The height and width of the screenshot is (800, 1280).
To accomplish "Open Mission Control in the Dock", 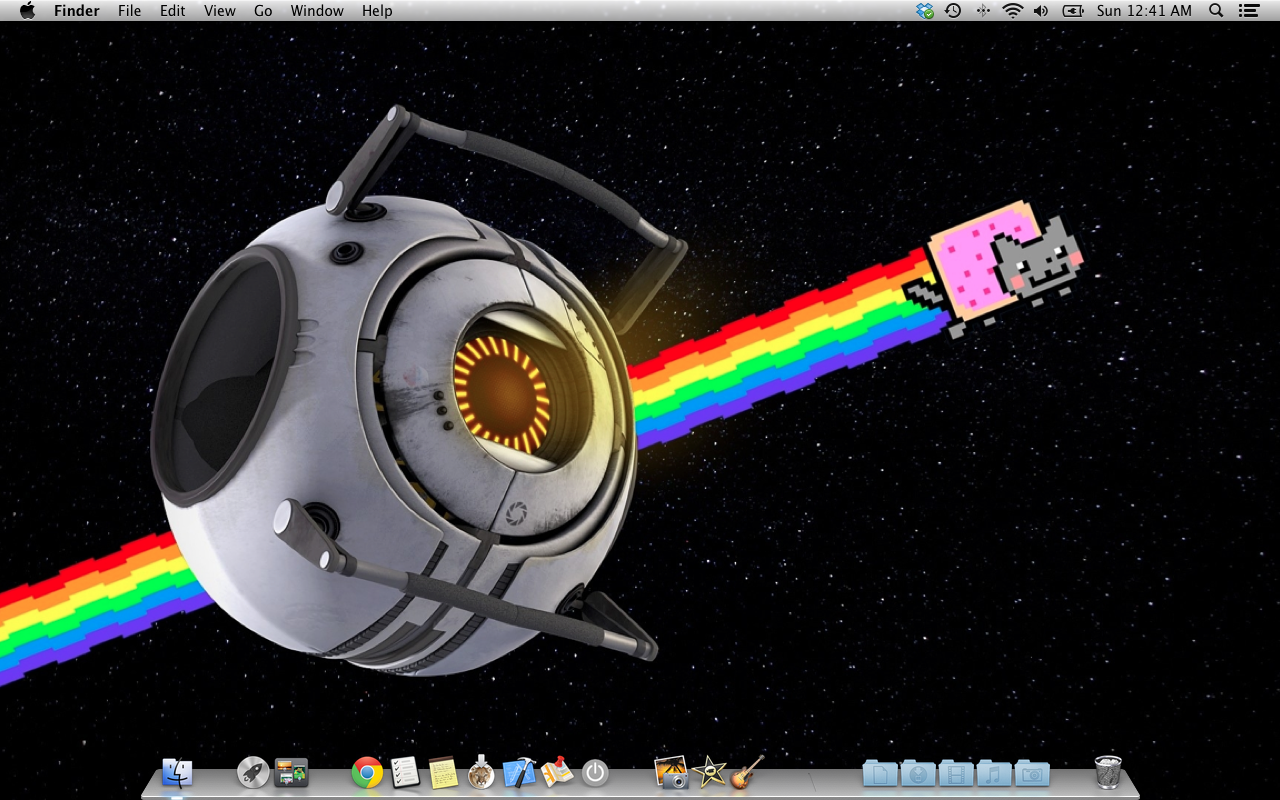I will click(x=291, y=772).
